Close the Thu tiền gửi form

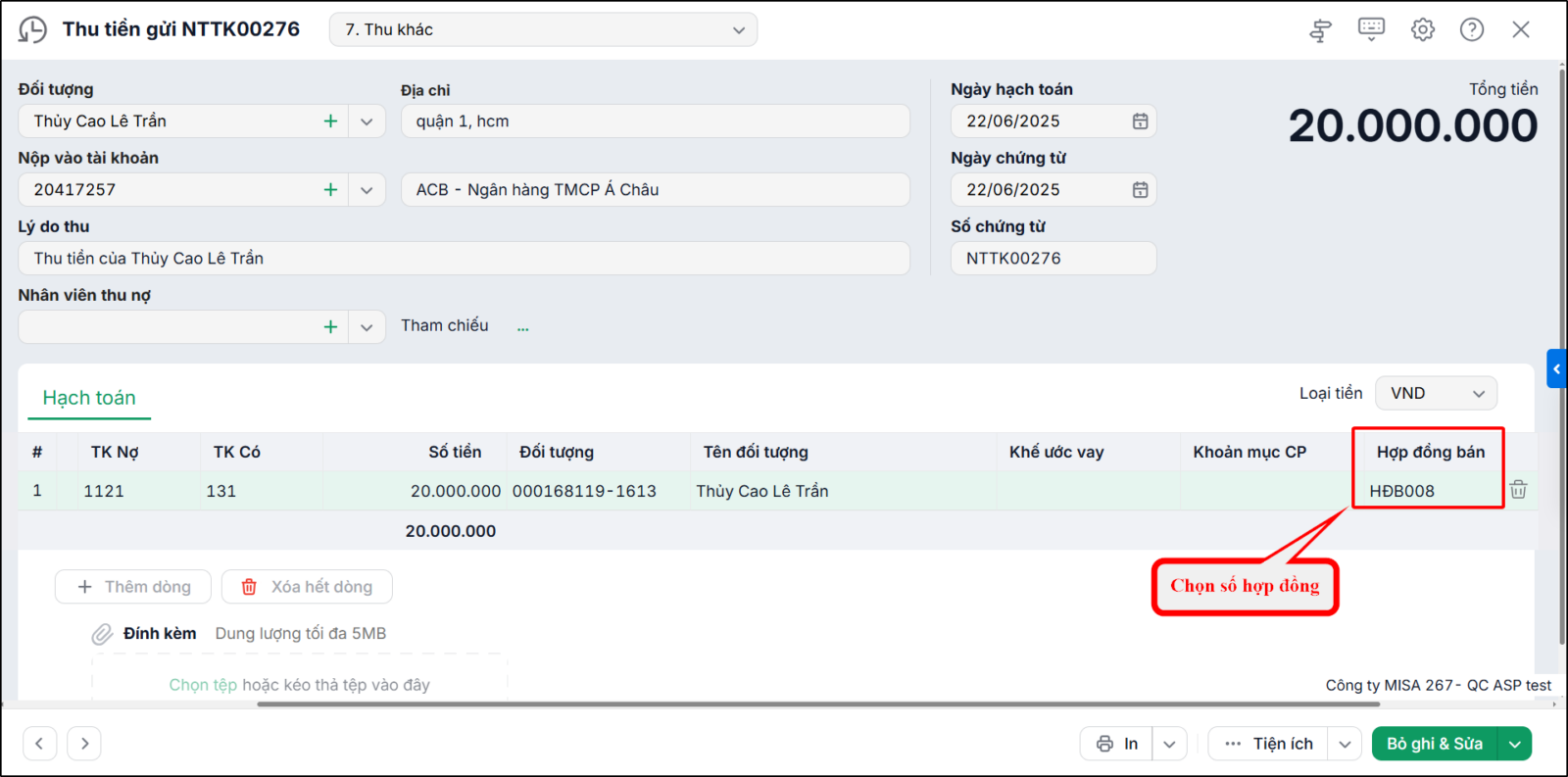click(1521, 29)
